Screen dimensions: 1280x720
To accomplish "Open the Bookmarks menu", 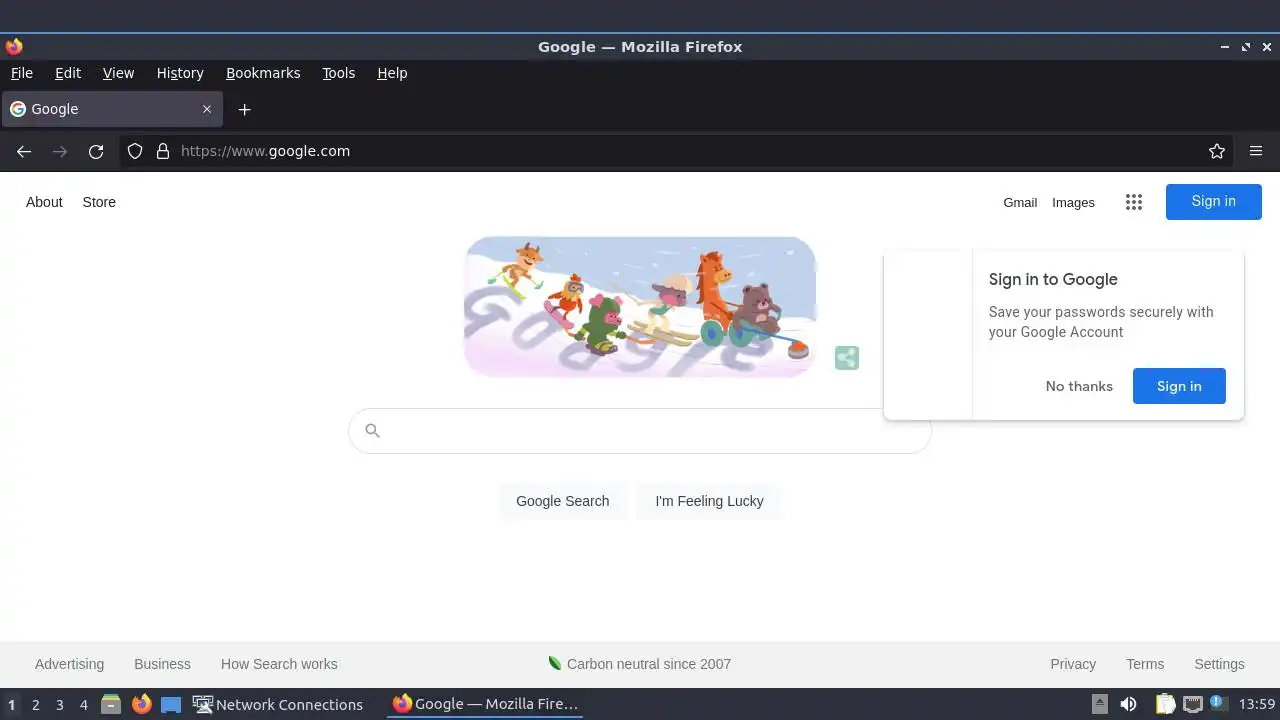I will (263, 73).
